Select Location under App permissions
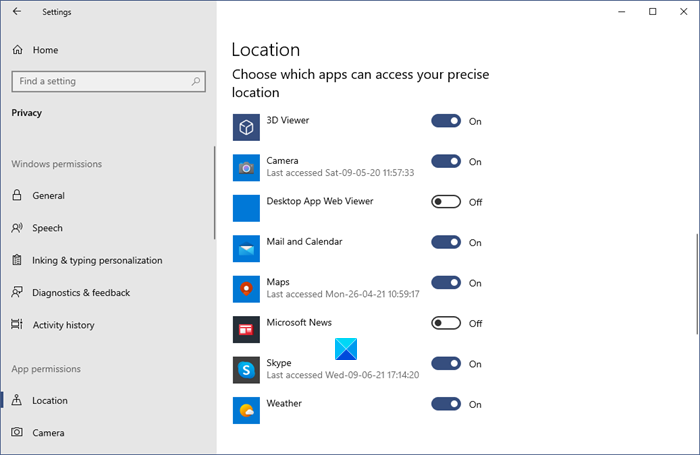Image resolution: width=700 pixels, height=455 pixels. (108, 400)
